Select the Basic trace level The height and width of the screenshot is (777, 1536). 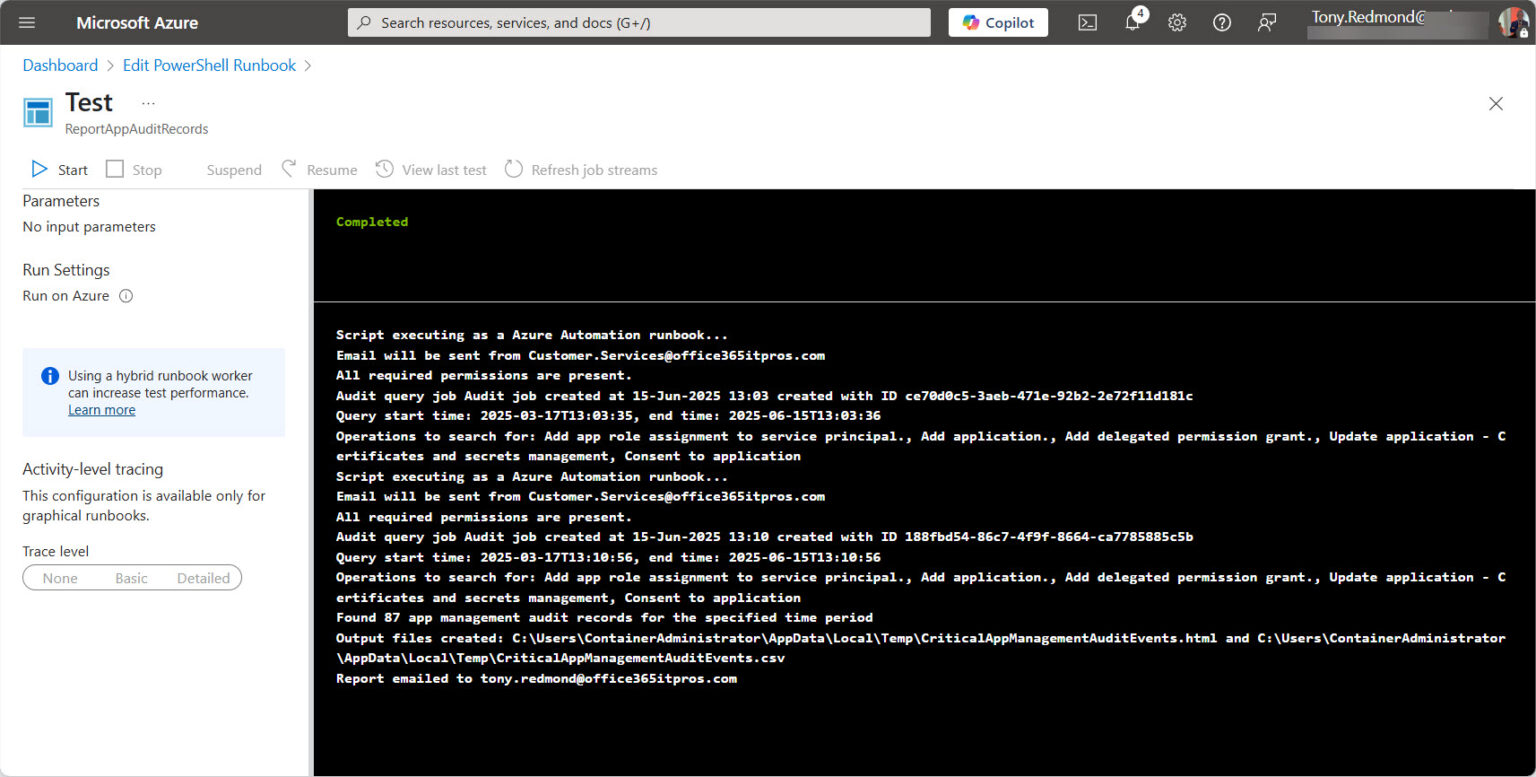point(131,578)
